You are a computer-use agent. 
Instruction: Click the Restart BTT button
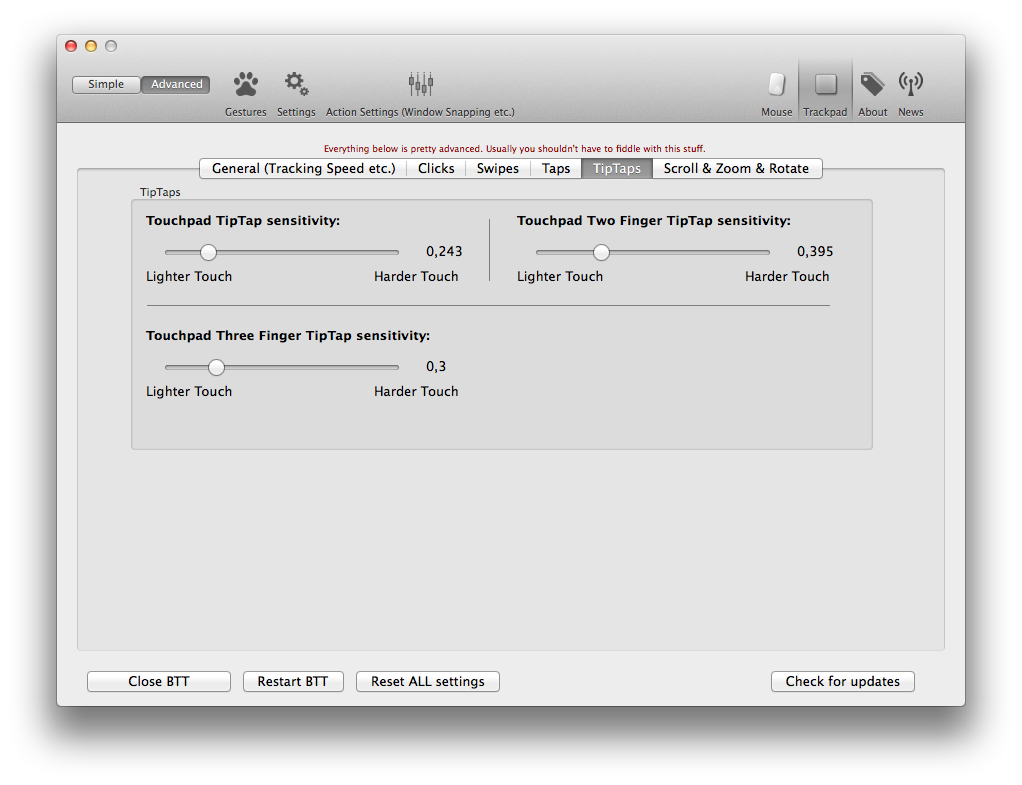click(293, 681)
